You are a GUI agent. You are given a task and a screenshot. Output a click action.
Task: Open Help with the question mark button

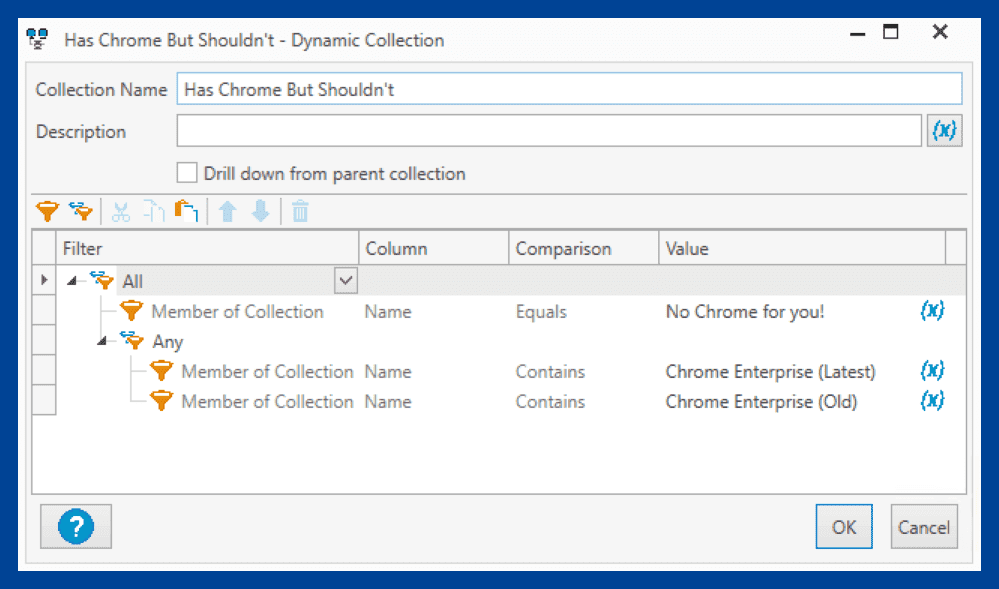tap(76, 526)
